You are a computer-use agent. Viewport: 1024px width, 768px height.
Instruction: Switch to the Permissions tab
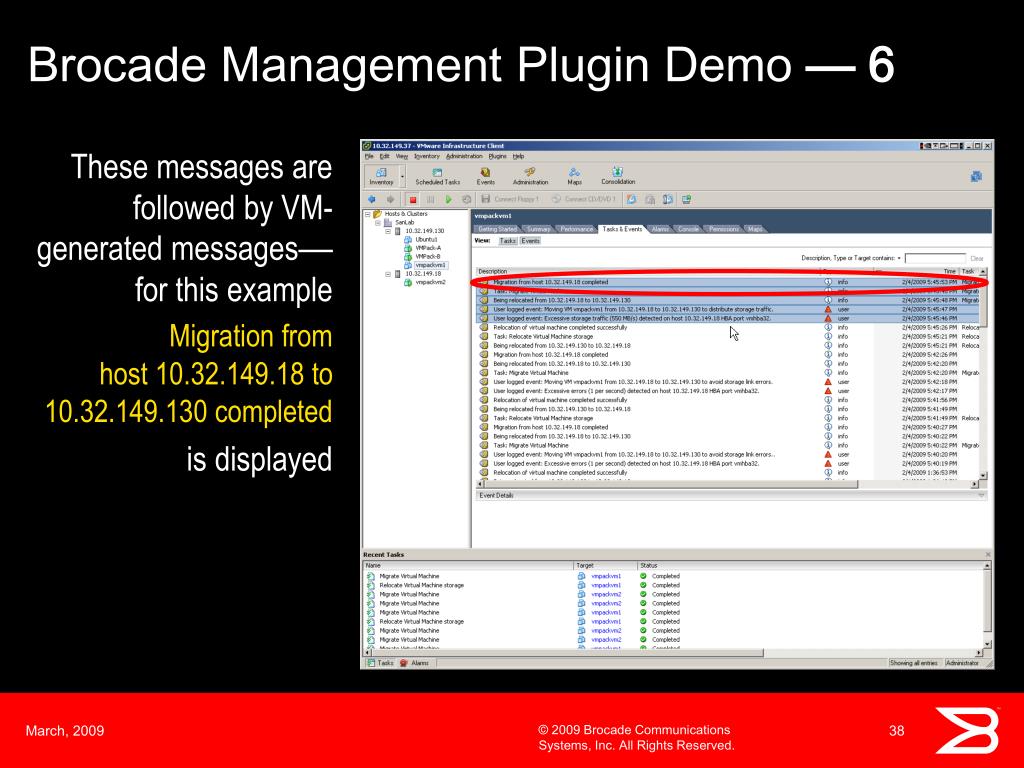pos(724,229)
